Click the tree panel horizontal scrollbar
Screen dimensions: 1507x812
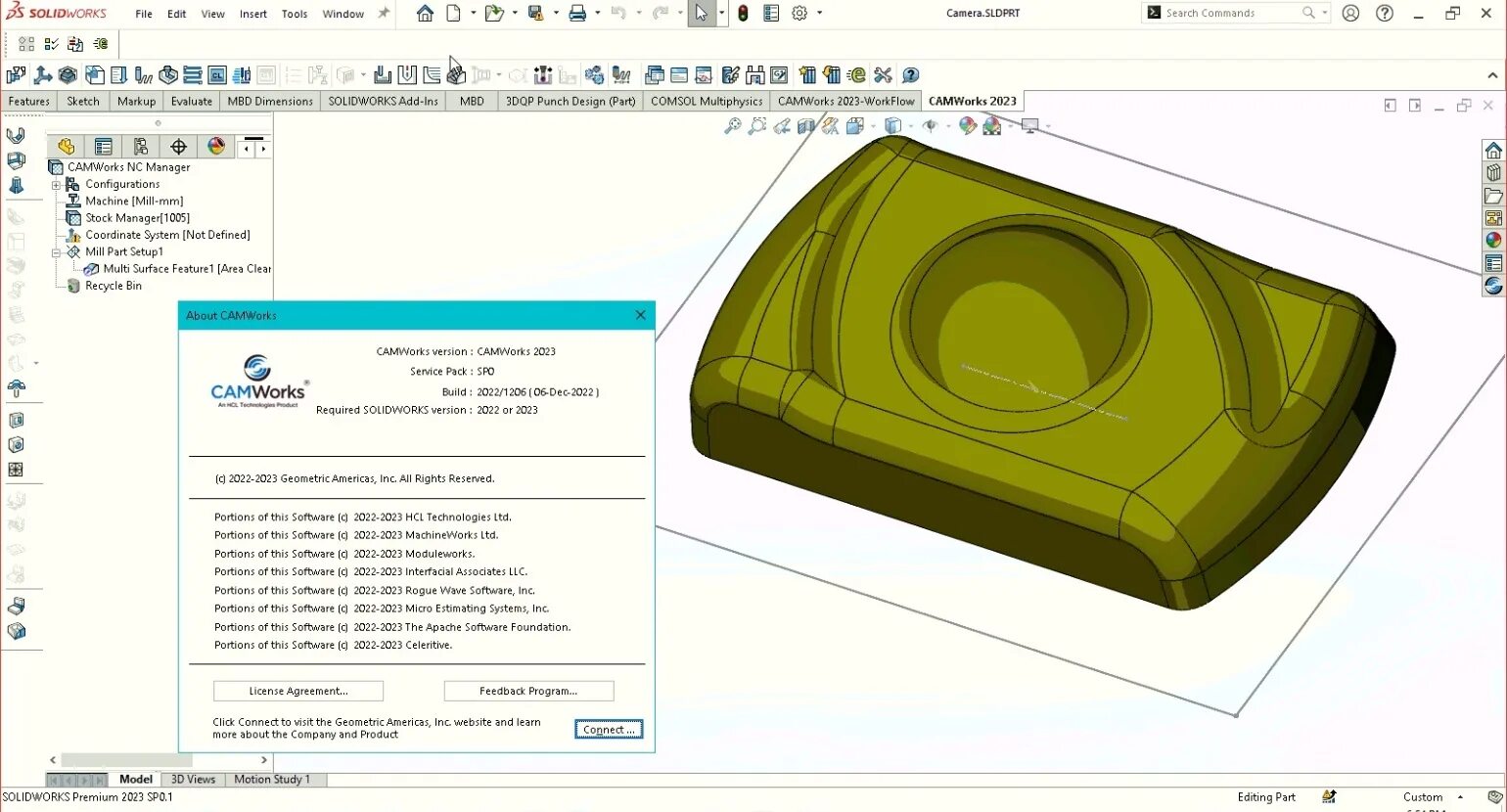pos(127,760)
